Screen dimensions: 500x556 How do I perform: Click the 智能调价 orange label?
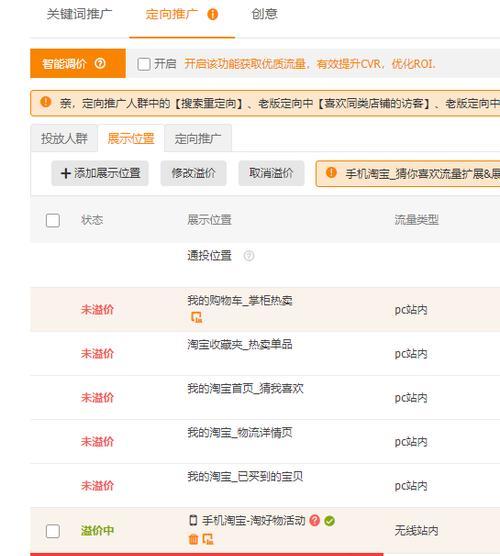(78, 63)
